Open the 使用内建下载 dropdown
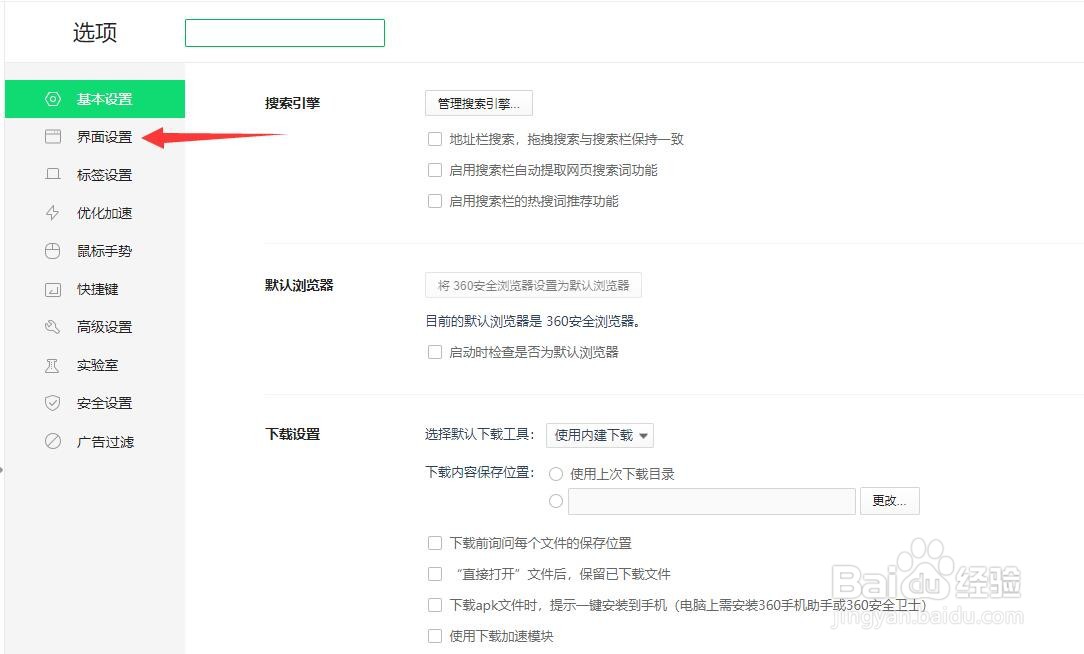1084x654 pixels. (600, 435)
